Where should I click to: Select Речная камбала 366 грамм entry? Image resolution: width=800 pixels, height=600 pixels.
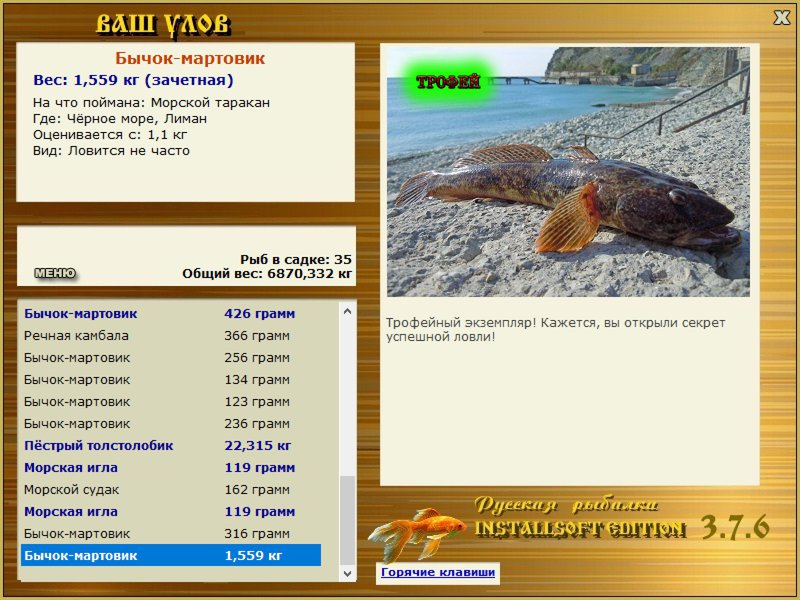(x=171, y=336)
